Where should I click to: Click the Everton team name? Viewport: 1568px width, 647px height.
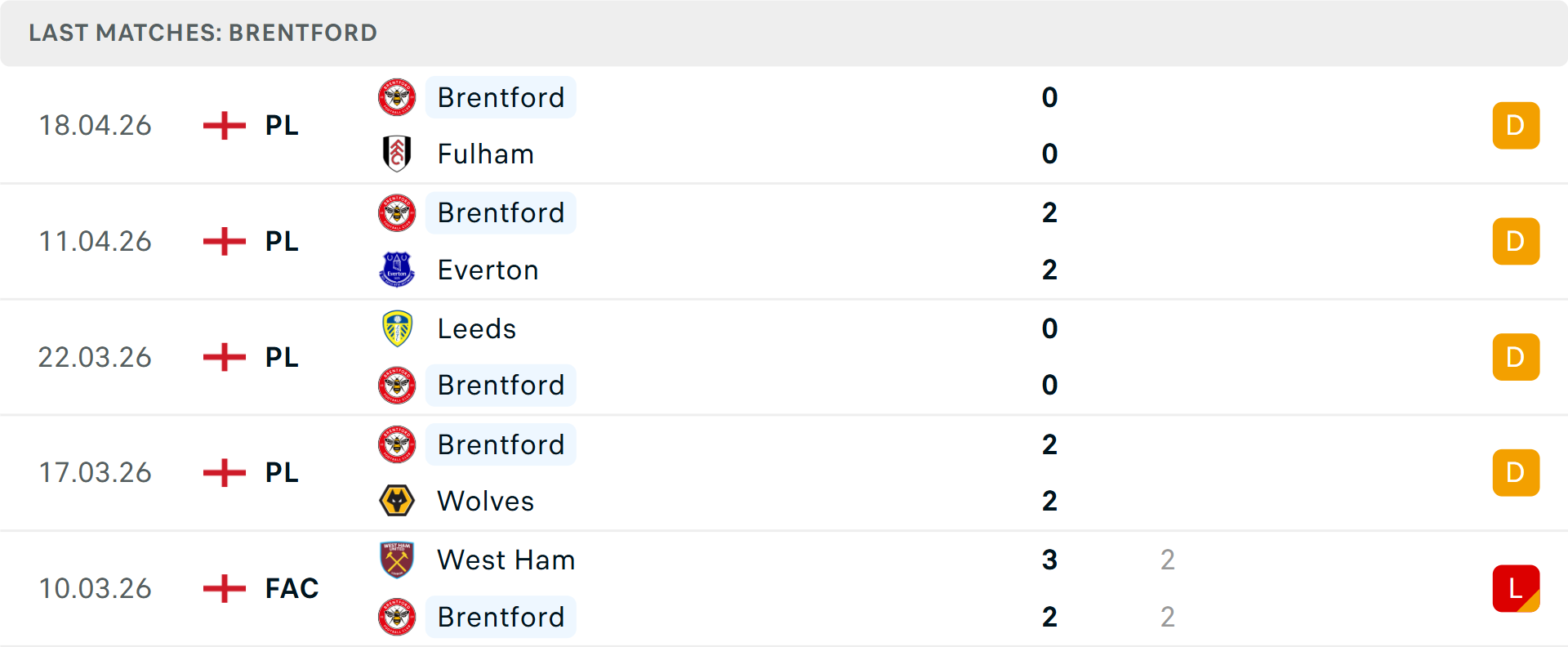(x=488, y=270)
